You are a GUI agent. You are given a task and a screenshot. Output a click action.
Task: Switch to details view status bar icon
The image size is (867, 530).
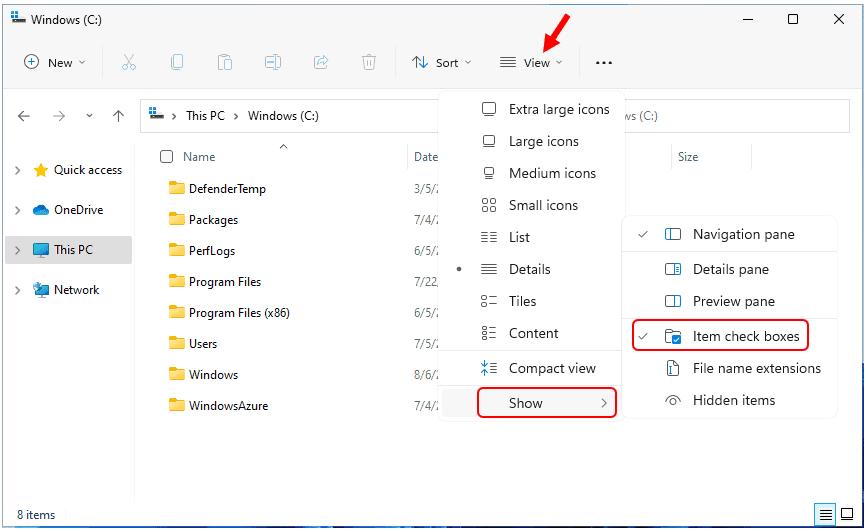[825, 515]
